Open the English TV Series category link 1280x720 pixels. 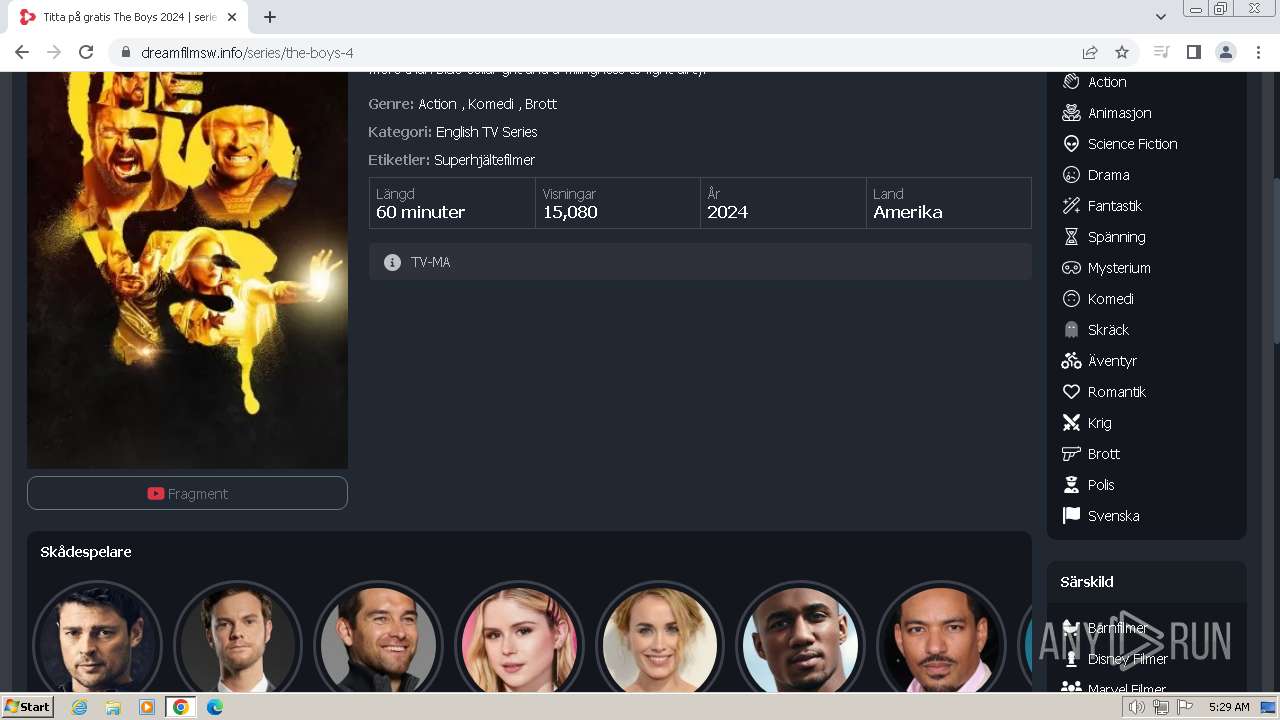tap(486, 132)
